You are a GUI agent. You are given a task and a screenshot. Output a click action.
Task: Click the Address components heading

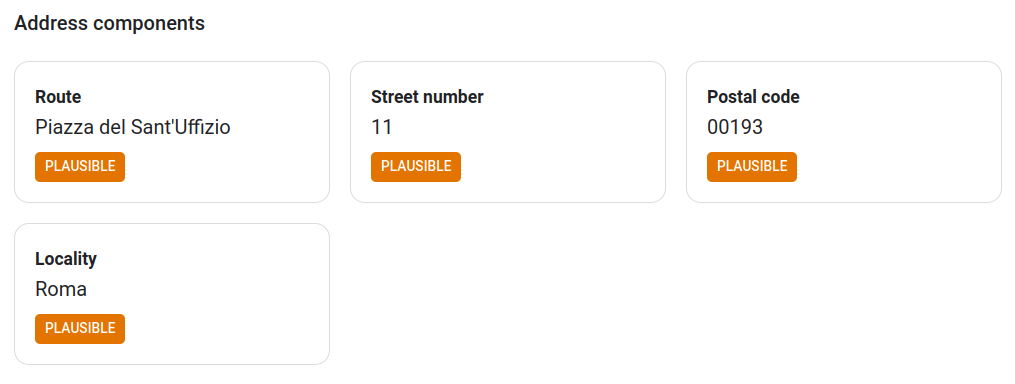tap(109, 23)
